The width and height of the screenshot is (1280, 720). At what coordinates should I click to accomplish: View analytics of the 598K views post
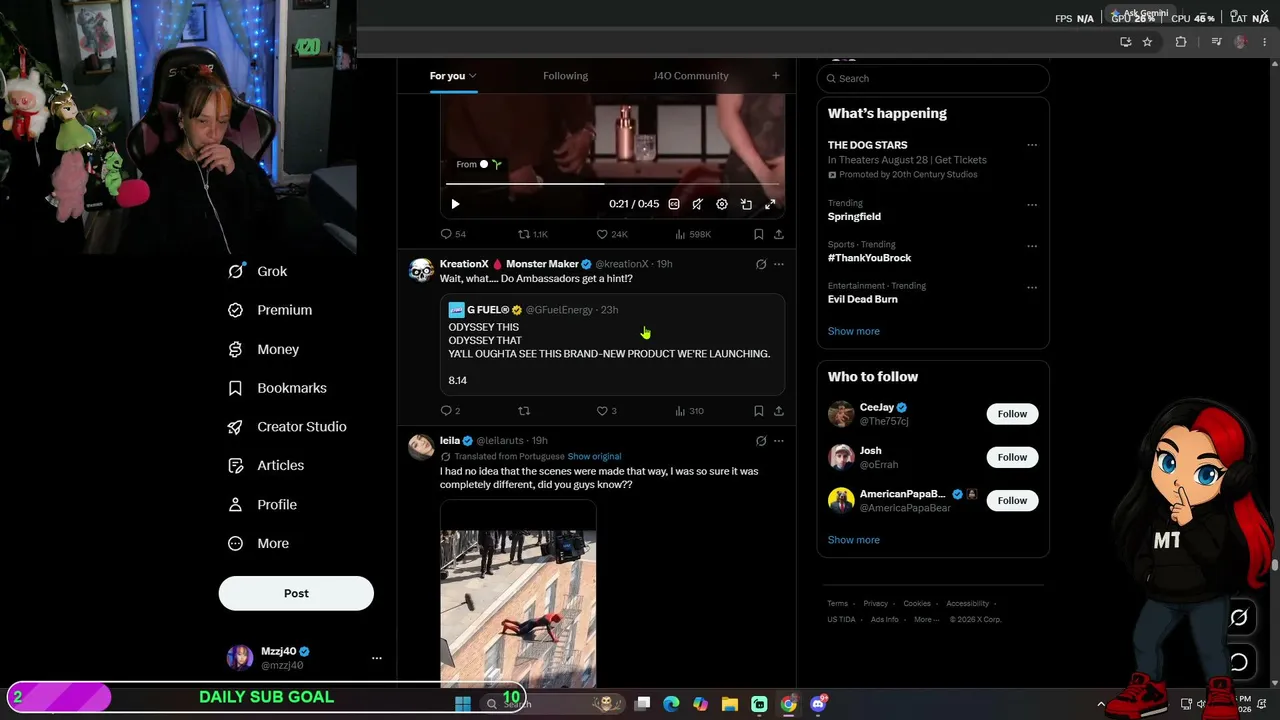point(693,234)
